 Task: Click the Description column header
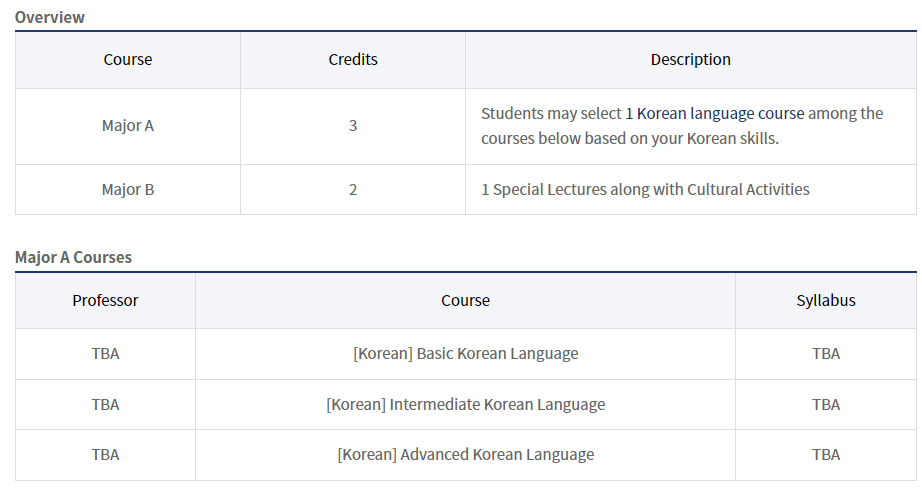(690, 60)
